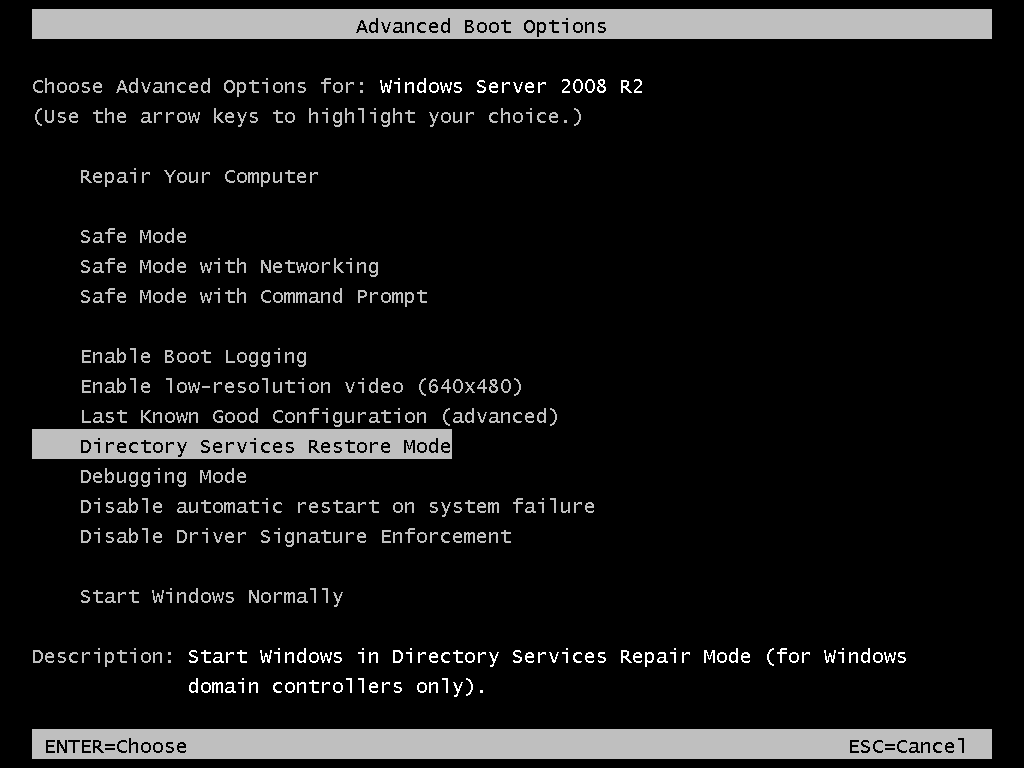Click the Windows Server 2008 R2 label

point(510,86)
